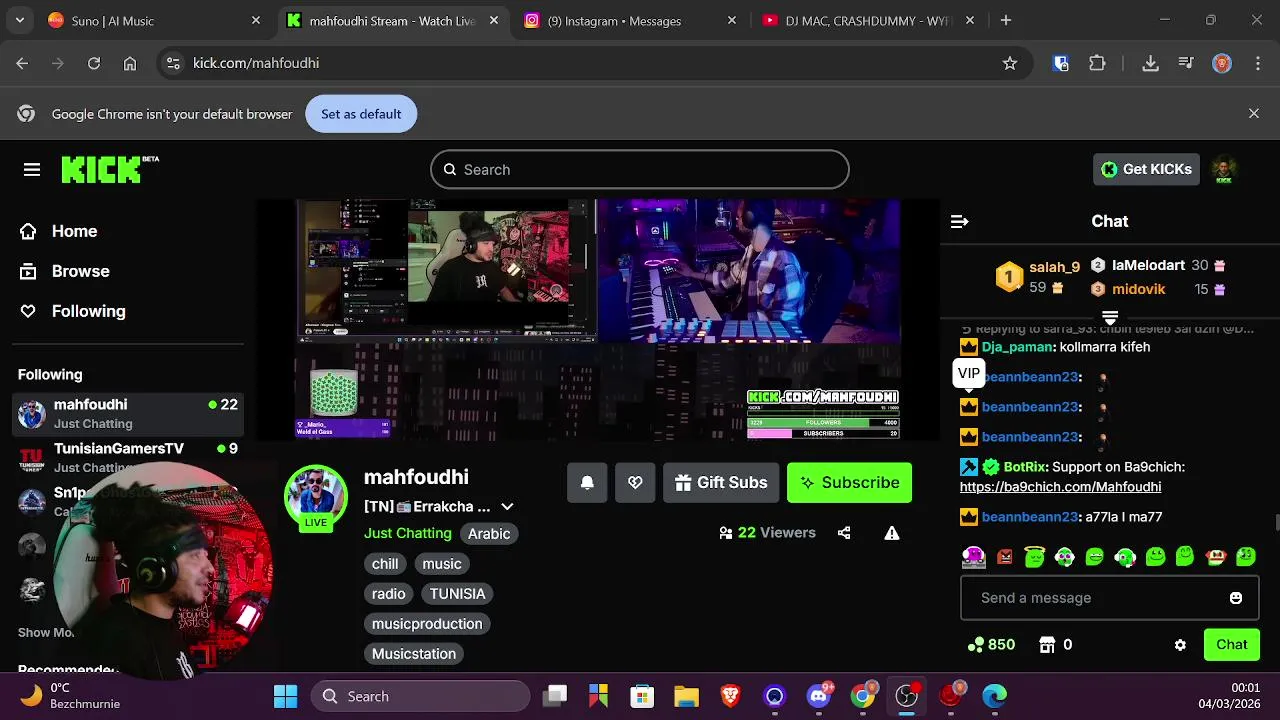Screen dimensions: 1280x720
Task: Click the Windows Start button
Action: (285, 696)
